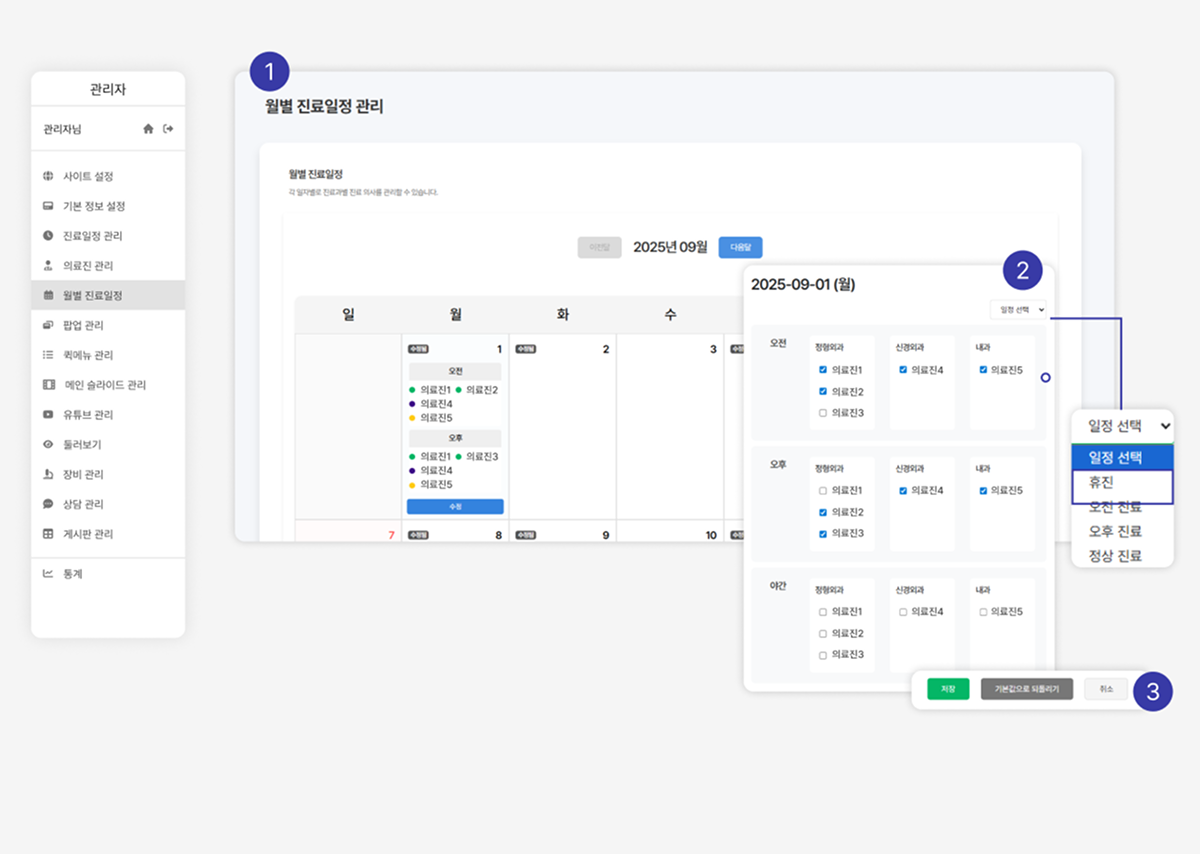Check 의료진3 under 오전 정형외과
1200x854 pixels.
[x=823, y=413]
